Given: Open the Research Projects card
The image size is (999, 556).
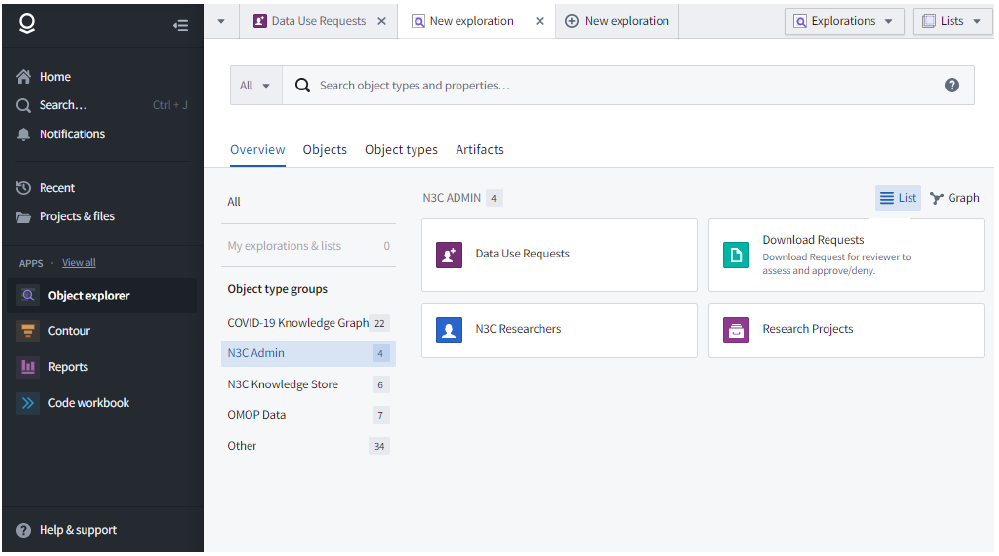Looking at the screenshot, I should 846,330.
